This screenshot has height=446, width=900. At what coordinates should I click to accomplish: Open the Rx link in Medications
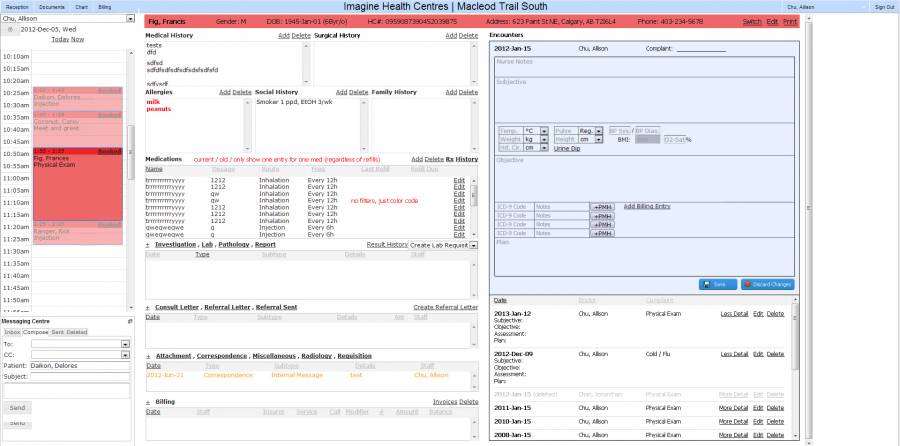450,159
